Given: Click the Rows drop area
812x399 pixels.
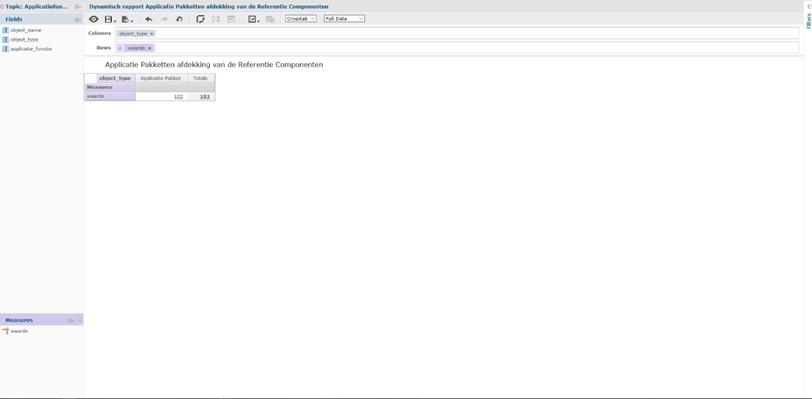Looking at the screenshot, I should (457, 48).
